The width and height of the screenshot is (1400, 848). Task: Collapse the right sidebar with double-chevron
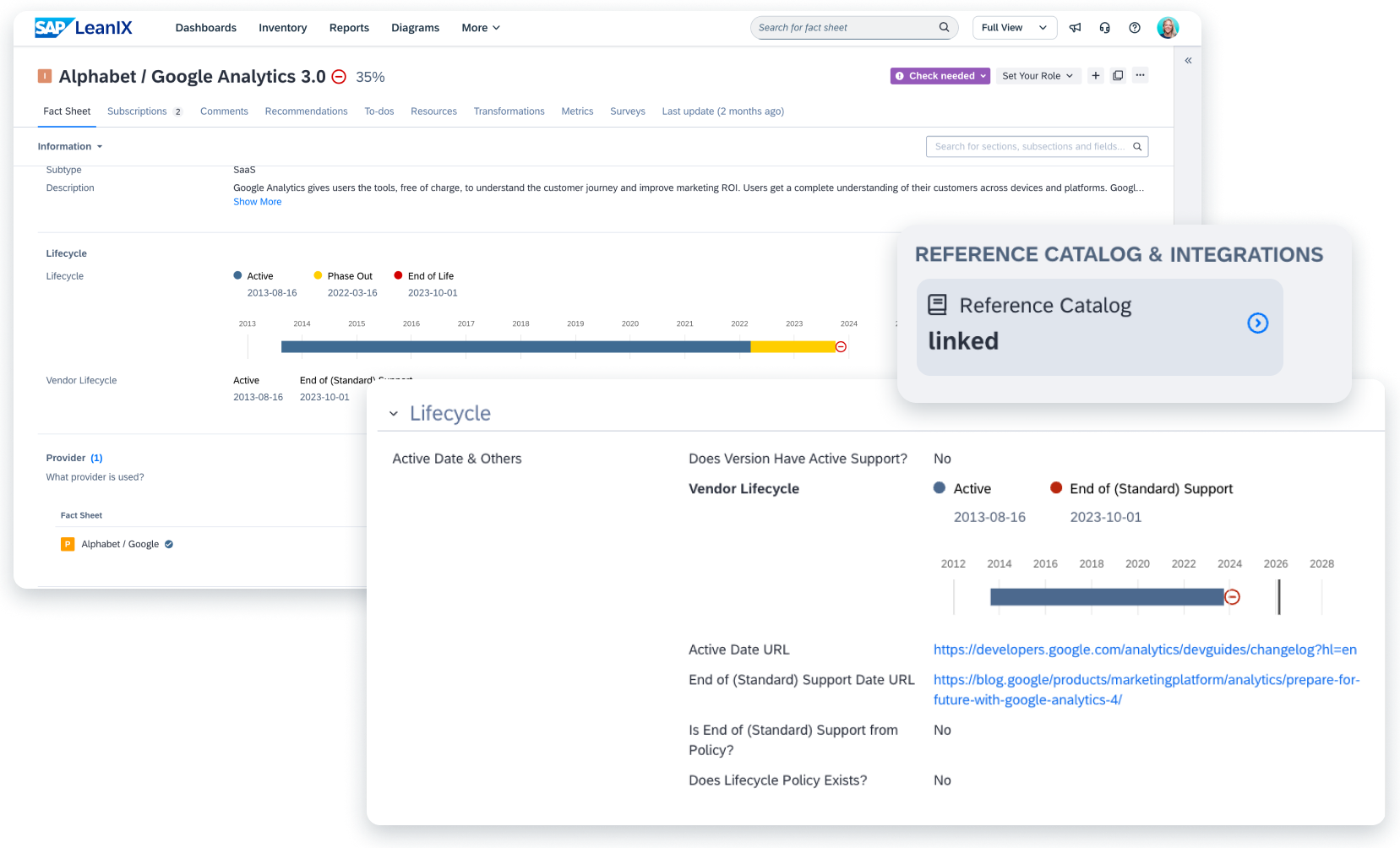[x=1188, y=60]
